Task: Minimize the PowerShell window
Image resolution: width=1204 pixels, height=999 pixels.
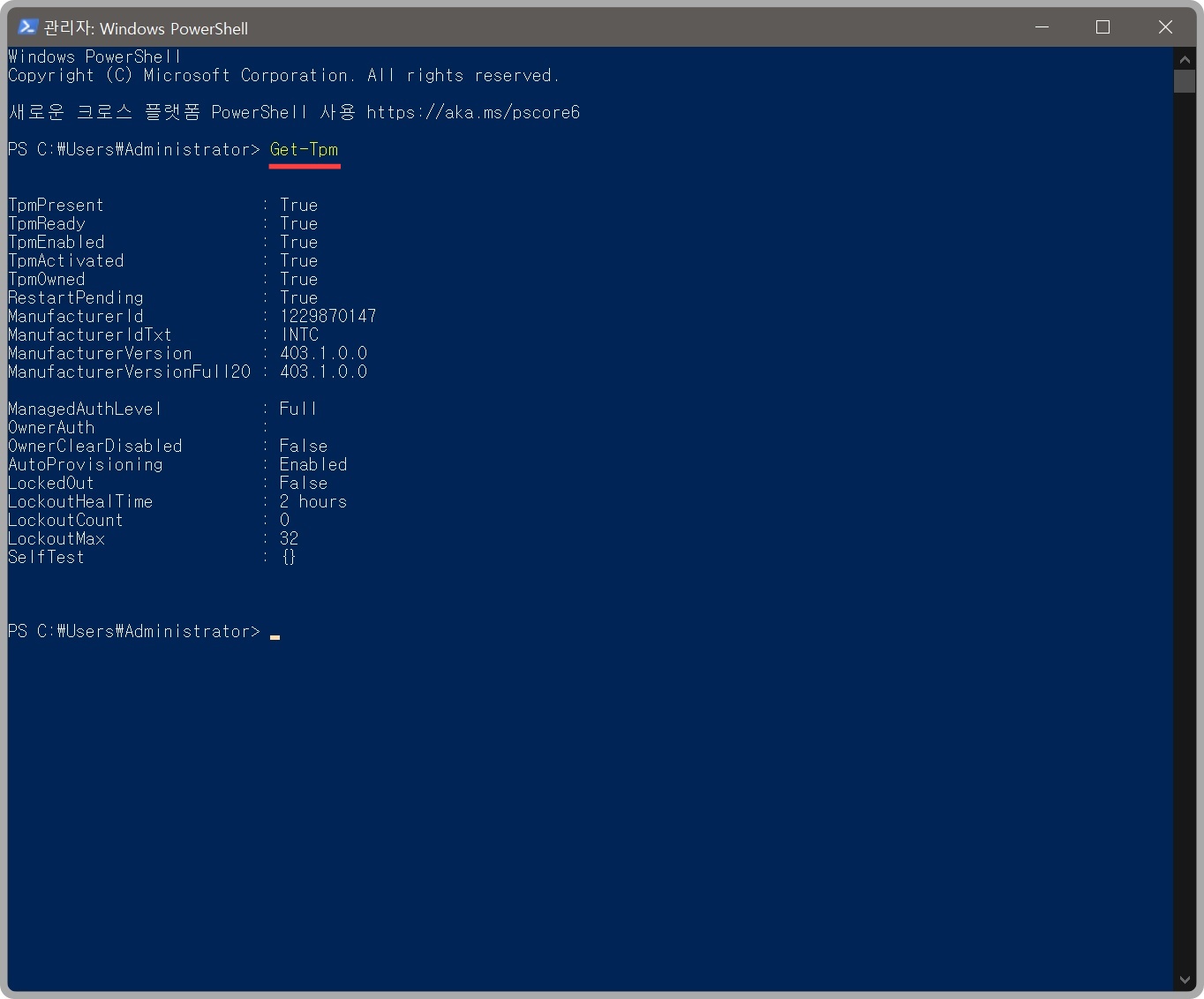Action: point(1042,27)
